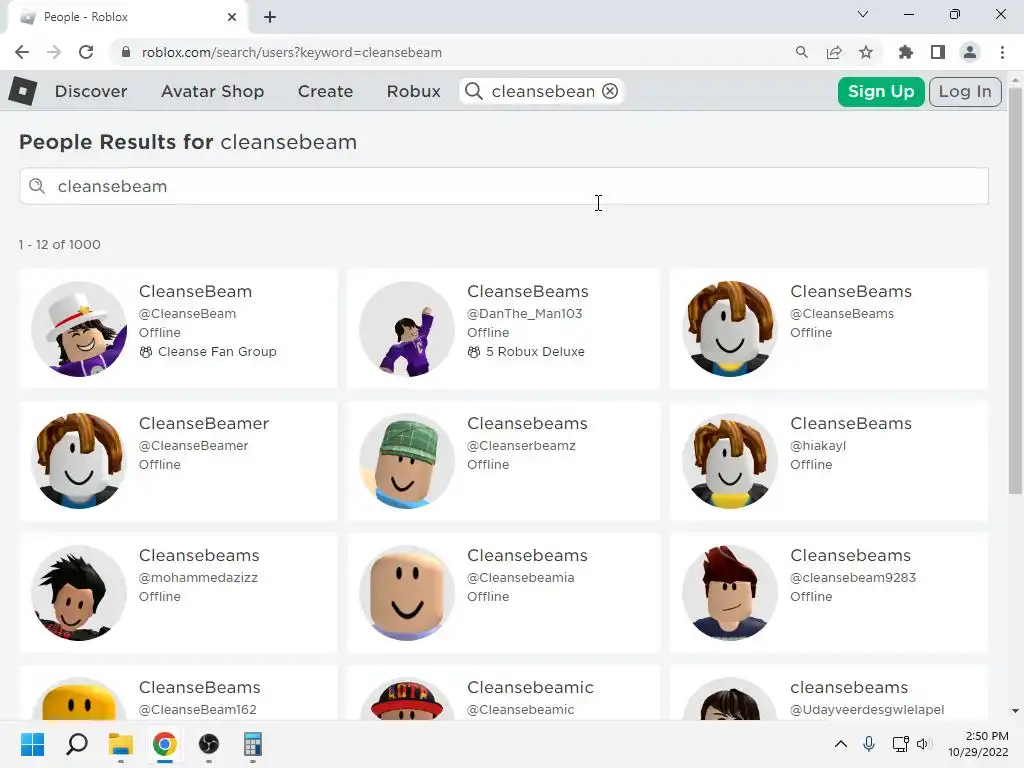Click avatar of @CleanseBeams user
The height and width of the screenshot is (768, 1024).
[730, 329]
